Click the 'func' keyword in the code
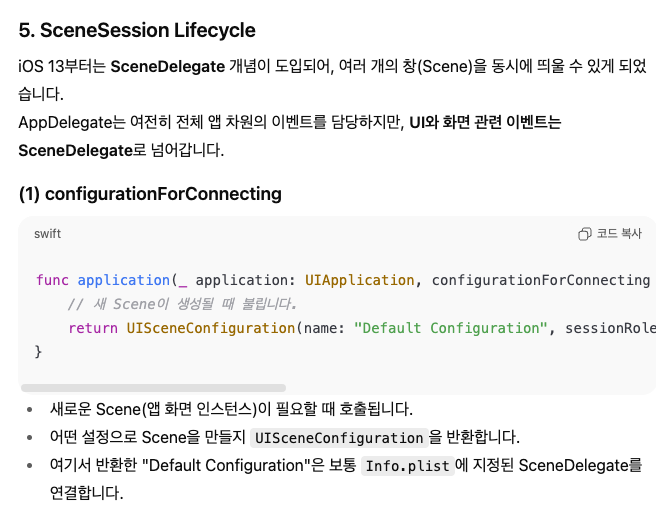This screenshot has height=517, width=656. coord(52,280)
